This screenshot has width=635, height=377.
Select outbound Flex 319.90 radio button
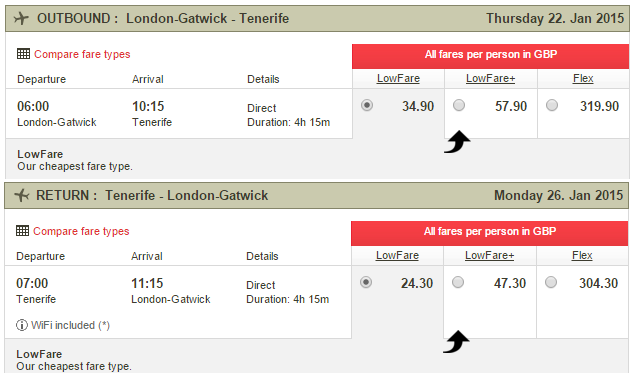click(552, 105)
